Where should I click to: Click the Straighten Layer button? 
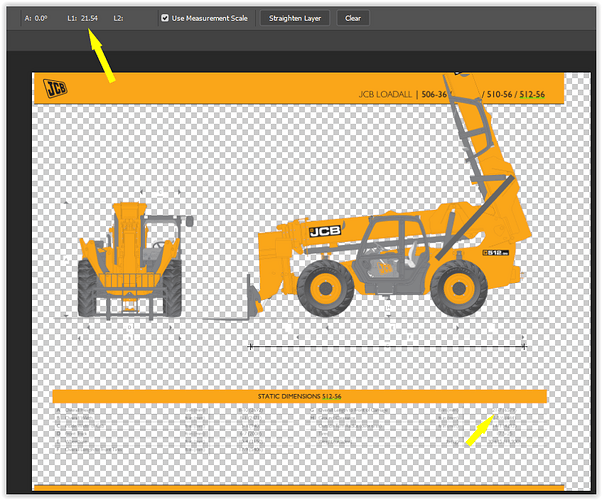point(294,18)
